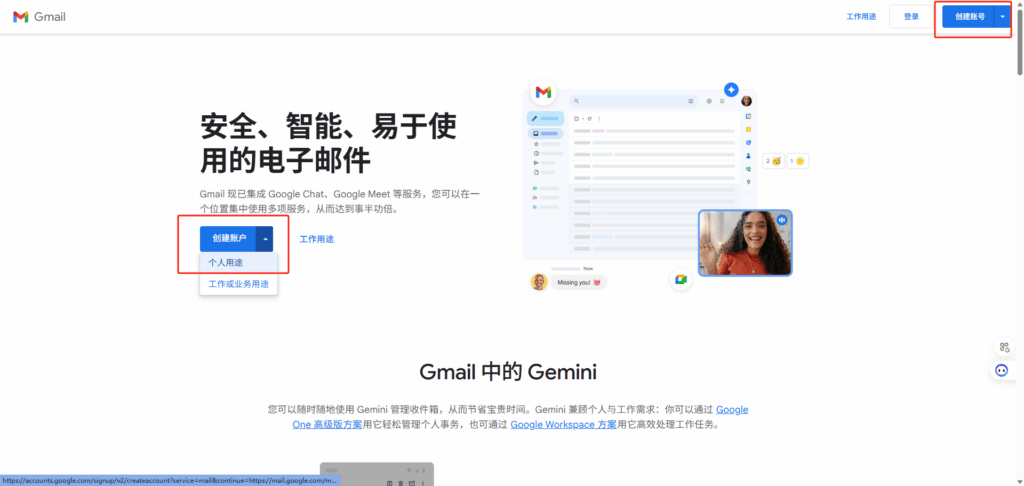The height and width of the screenshot is (486, 1024).
Task: Click the waving woman video call thumbnail
Action: [745, 243]
